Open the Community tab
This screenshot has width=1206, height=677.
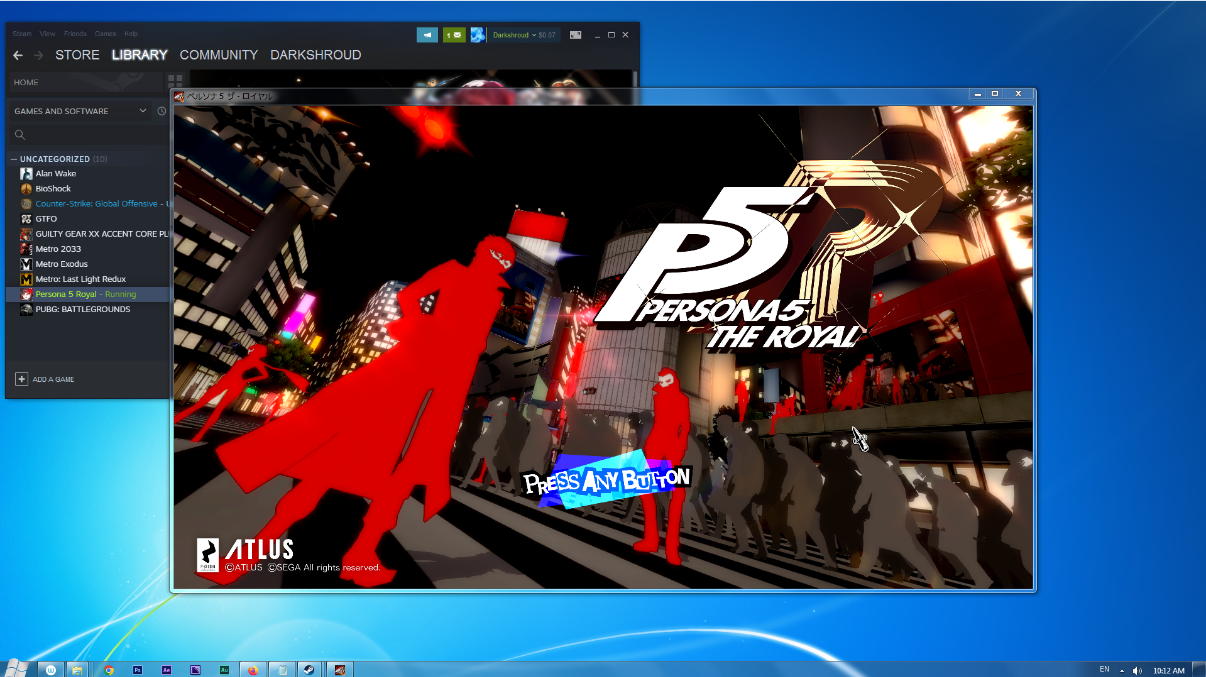[218, 55]
